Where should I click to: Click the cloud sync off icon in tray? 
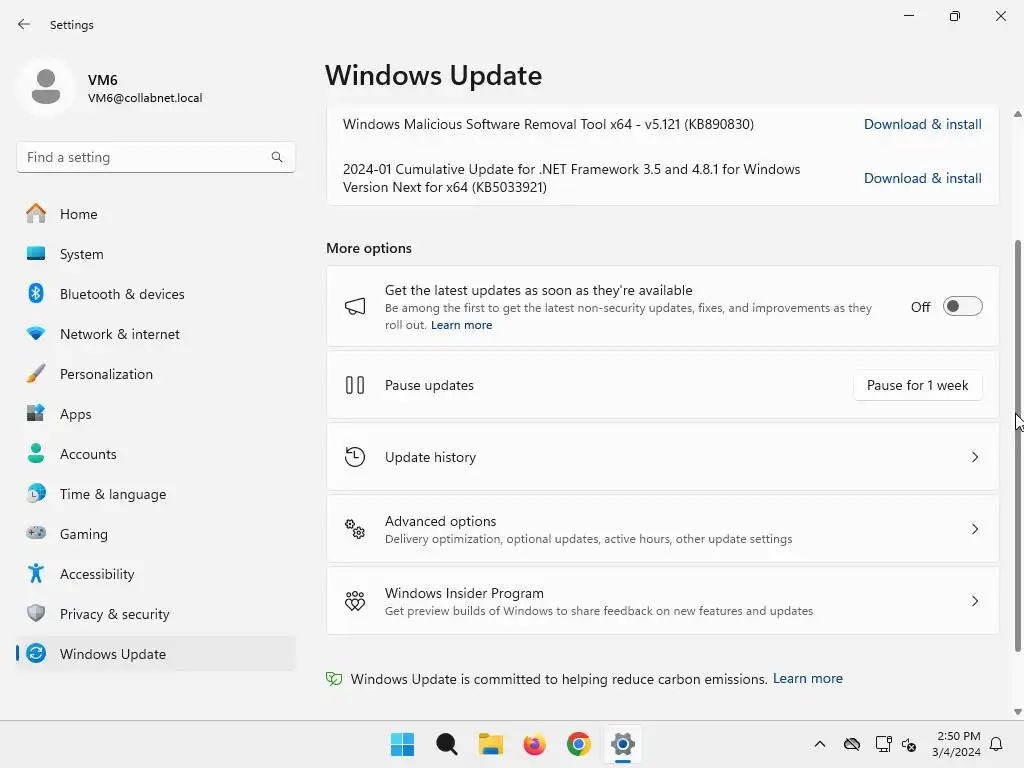coord(852,744)
